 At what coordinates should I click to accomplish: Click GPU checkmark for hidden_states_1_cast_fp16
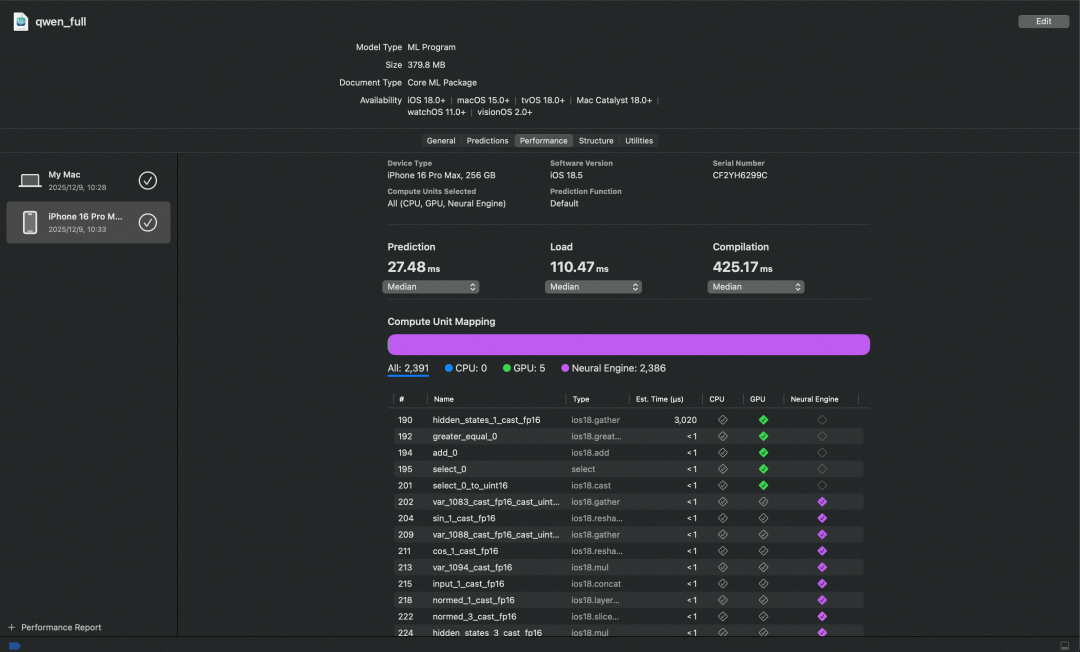pos(763,420)
